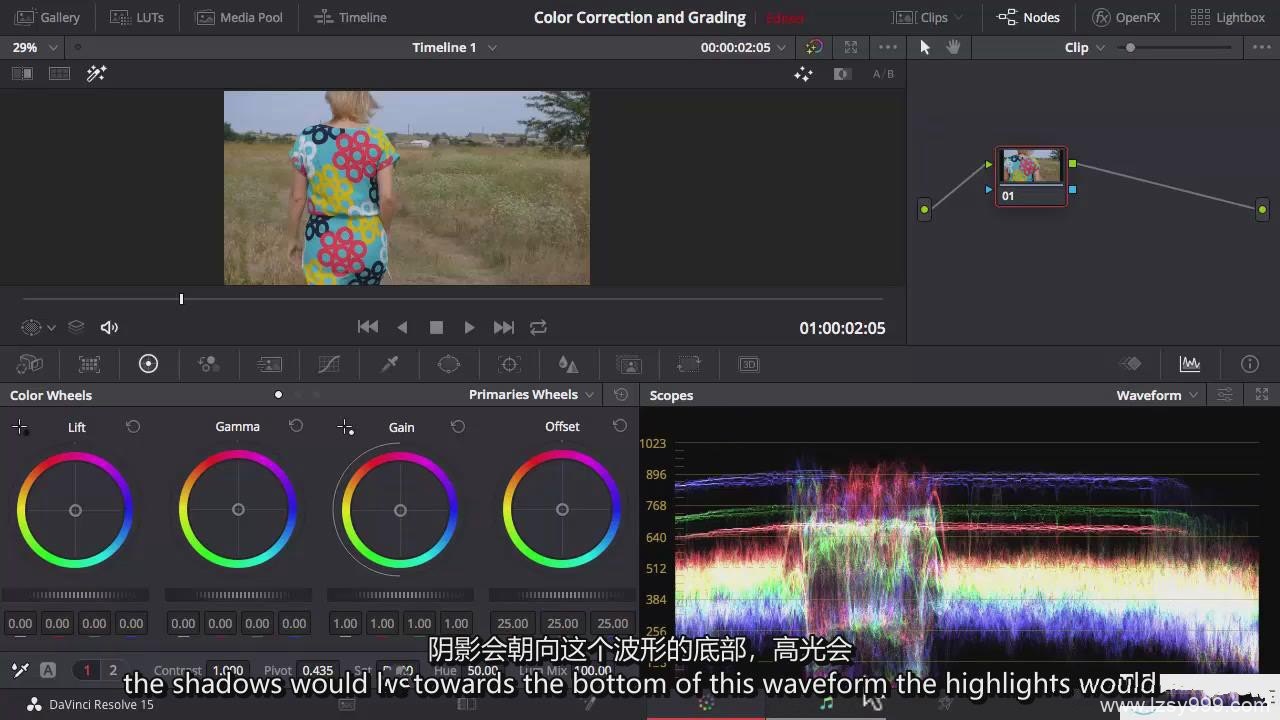Viewport: 1280px width, 720px height.
Task: Click the Lift color balance reset icon
Action: (133, 427)
